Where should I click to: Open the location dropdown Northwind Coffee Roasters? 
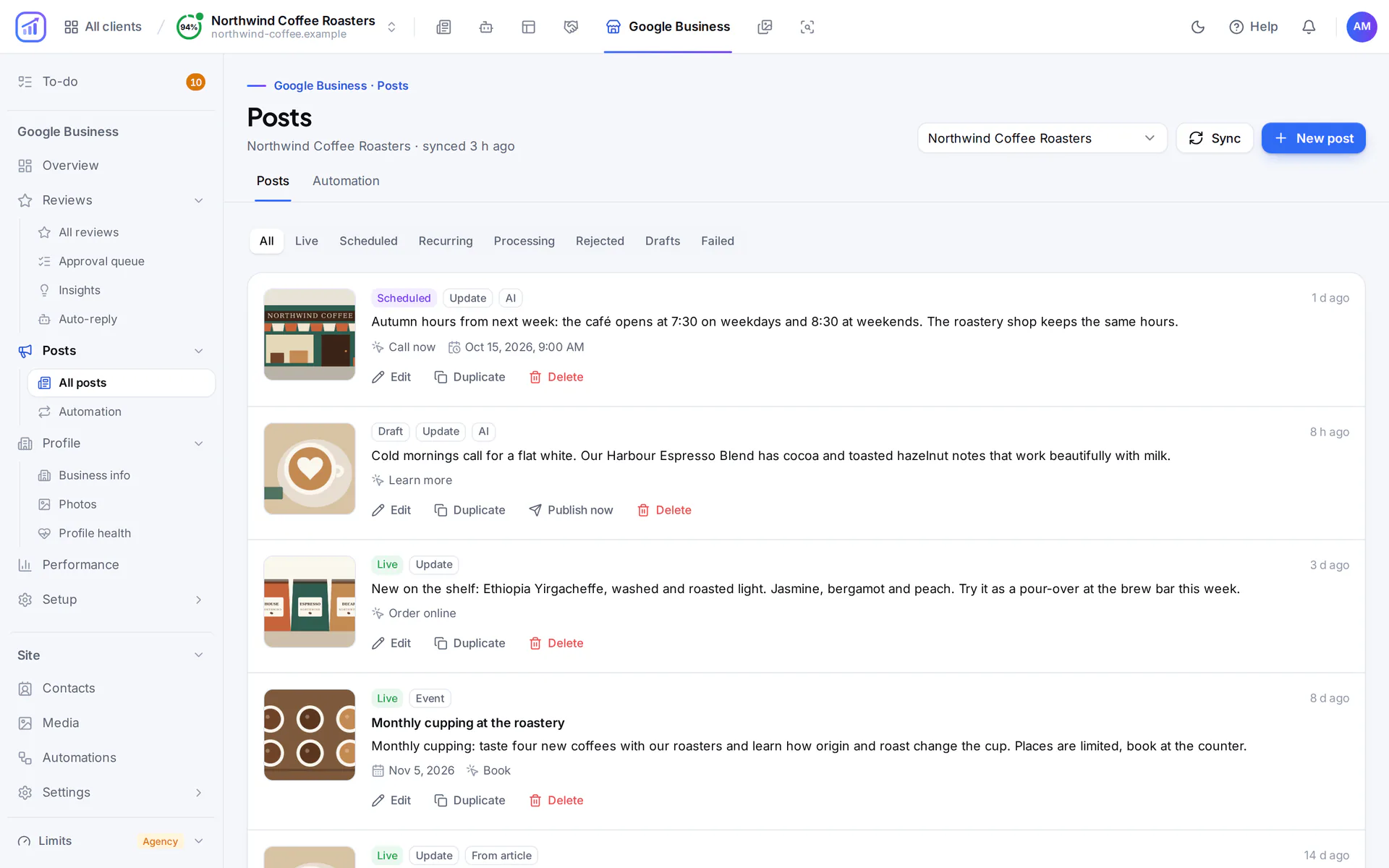(1042, 138)
